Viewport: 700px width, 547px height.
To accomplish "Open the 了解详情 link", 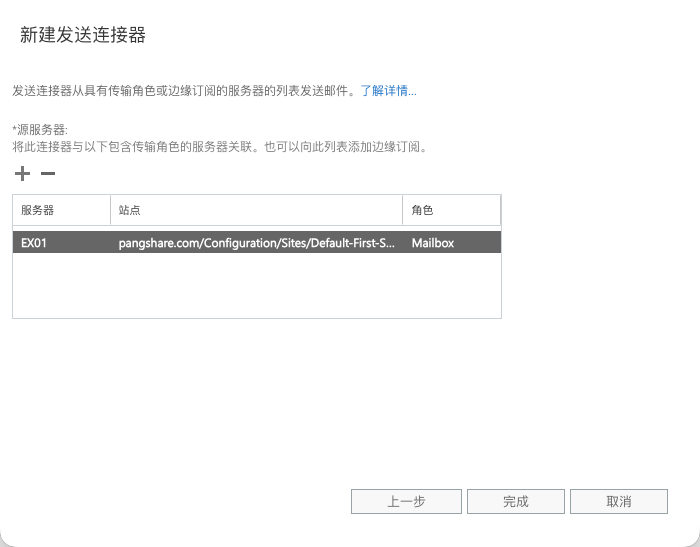I will (x=388, y=91).
